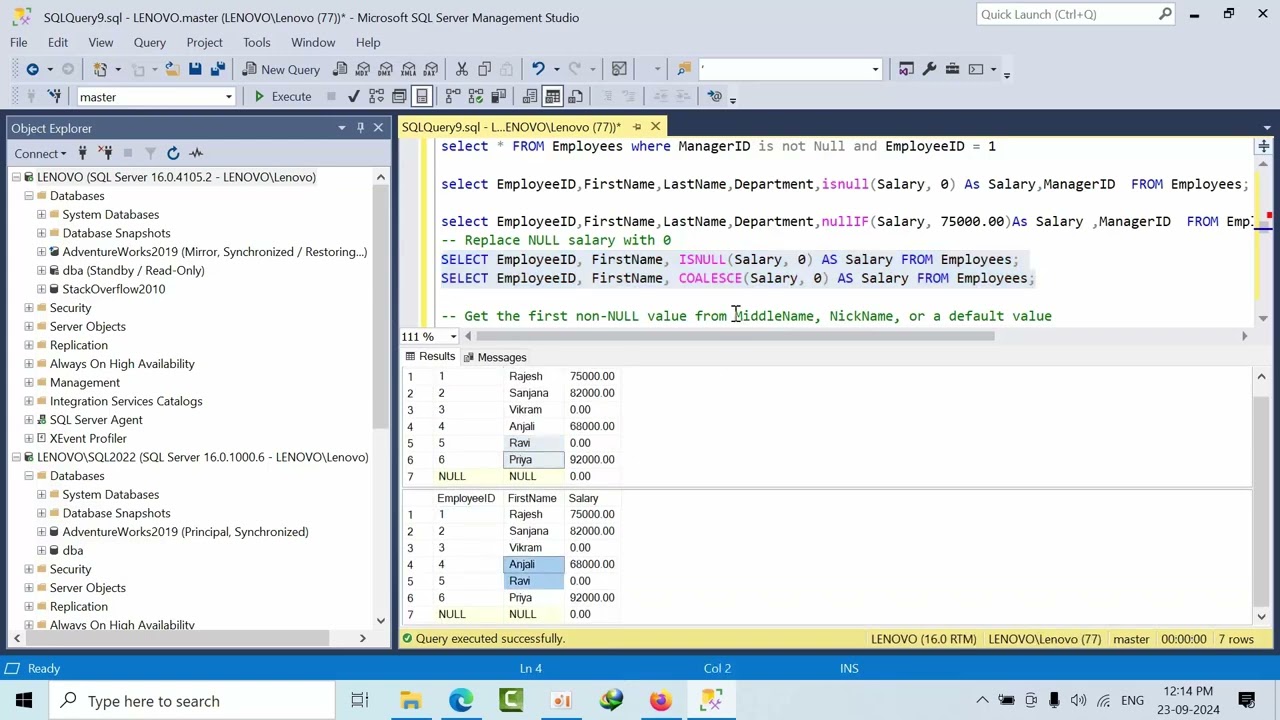Pin the Object Explorer panel
The image size is (1280, 720).
[x=360, y=128]
